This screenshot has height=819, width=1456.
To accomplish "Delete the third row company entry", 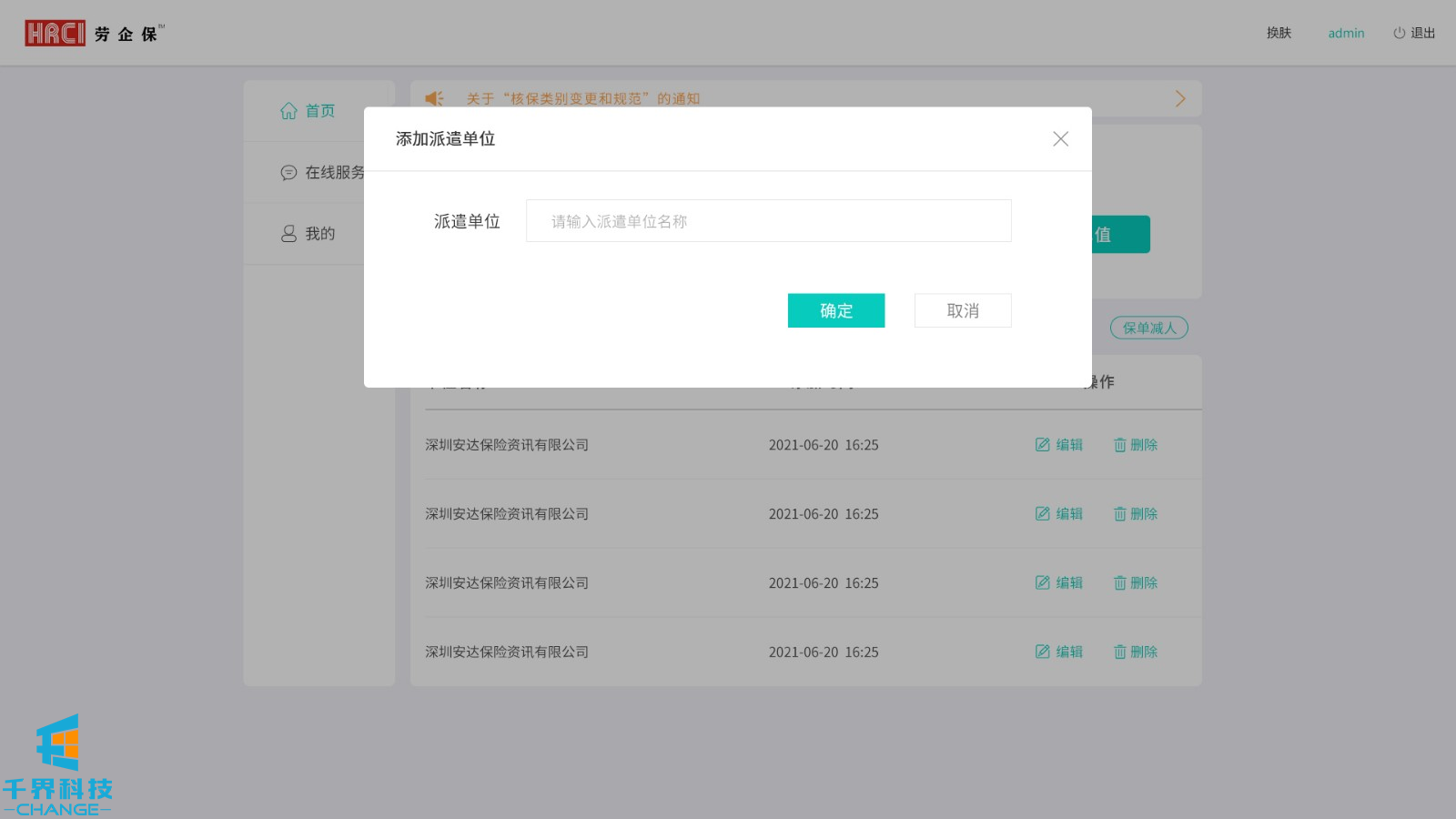I will (x=1136, y=583).
